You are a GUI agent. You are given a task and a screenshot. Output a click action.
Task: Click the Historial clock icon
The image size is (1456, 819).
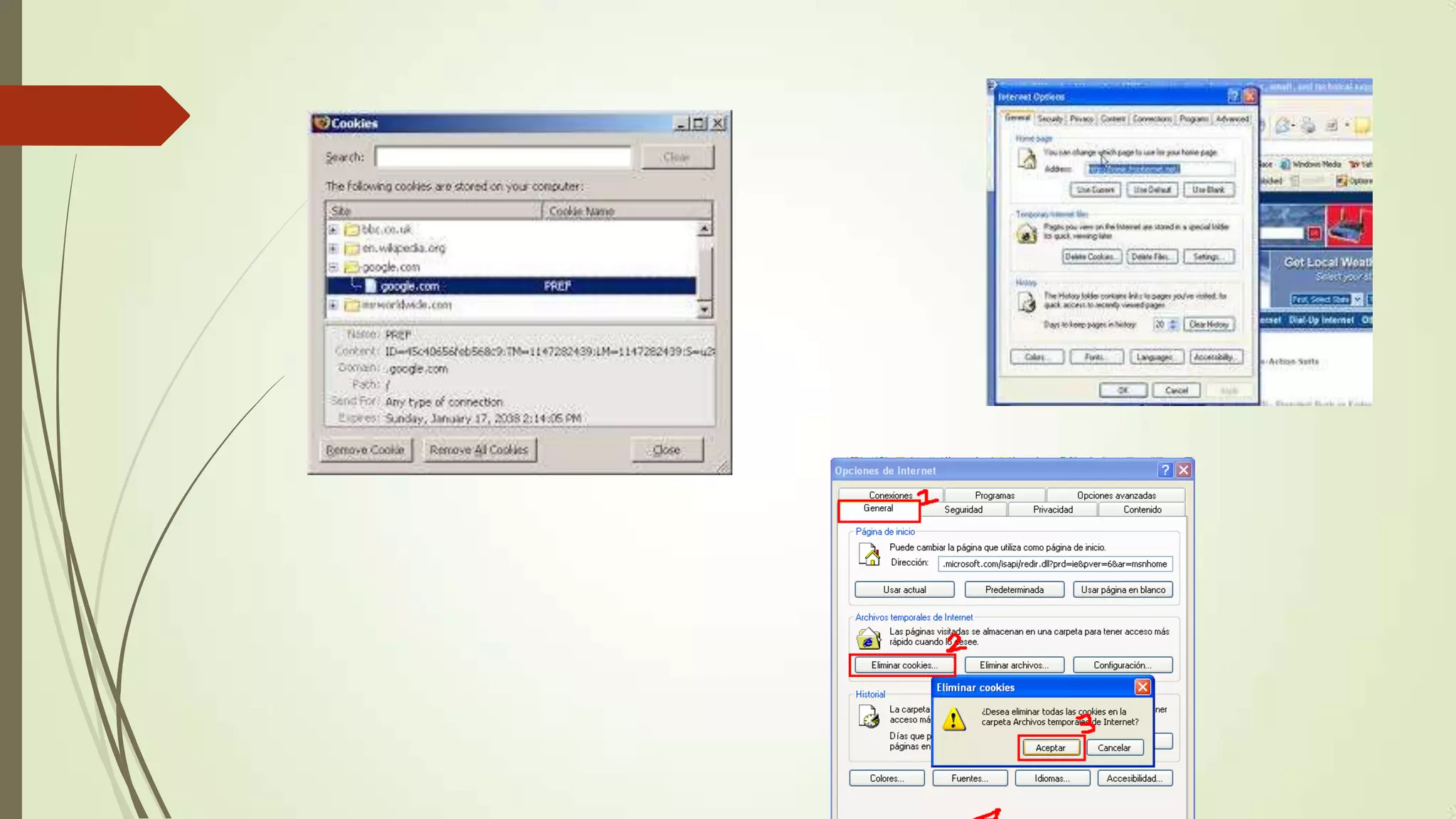[869, 717]
